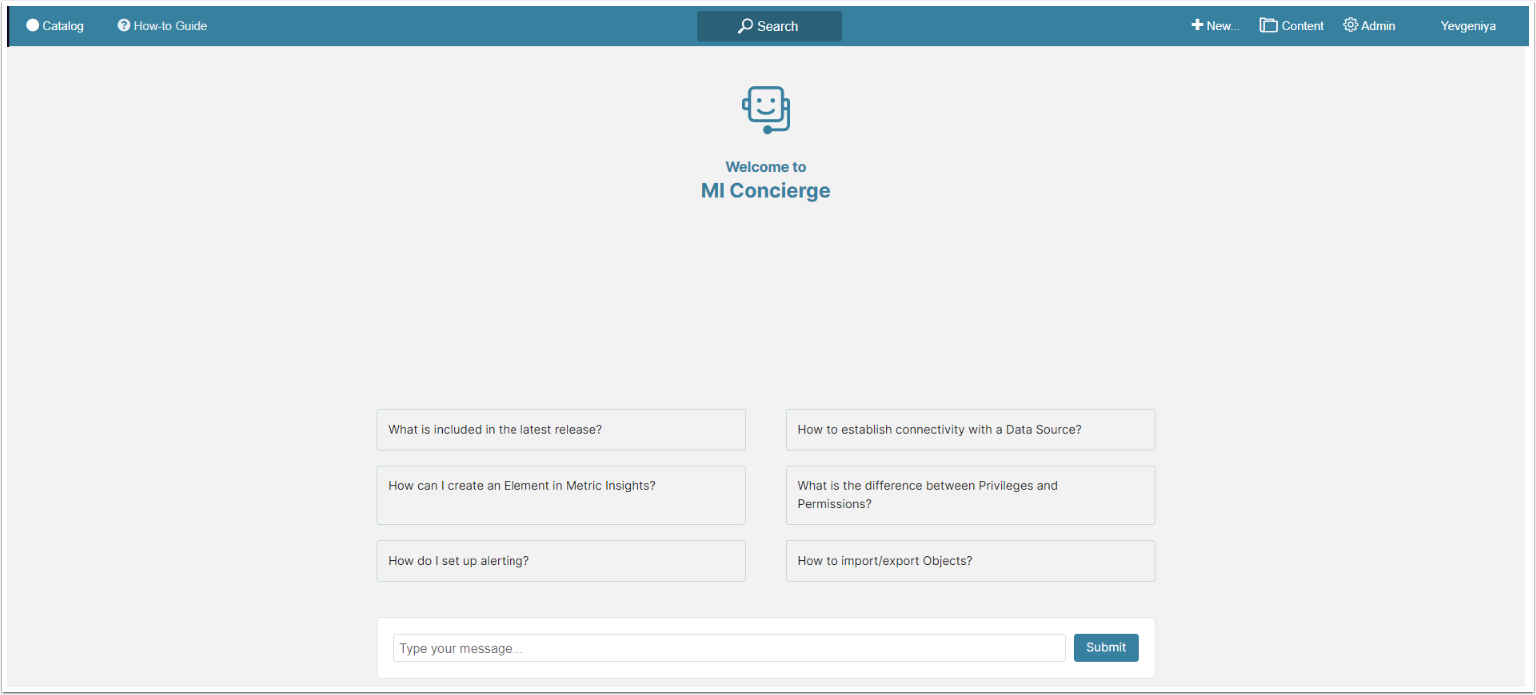The width and height of the screenshot is (1536, 695).
Task: Open the Admin menu
Action: pyautogui.click(x=1369, y=26)
